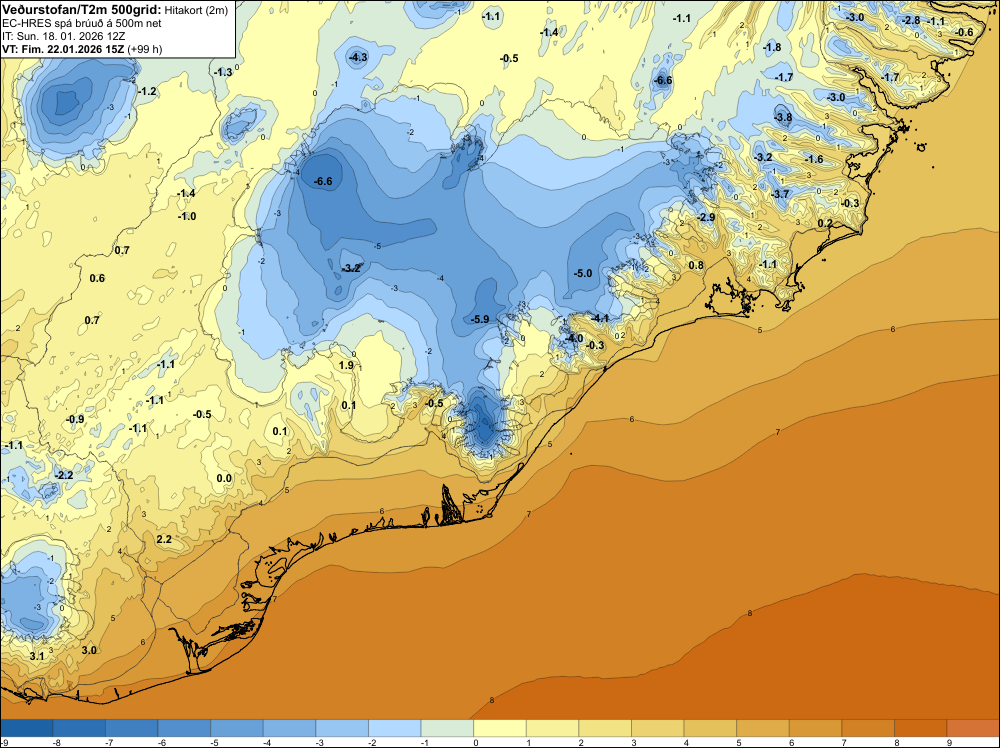Viewport: 1000px width, 748px height.
Task: Click the legend swatch between -1 and 0
Action: pyautogui.click(x=447, y=728)
